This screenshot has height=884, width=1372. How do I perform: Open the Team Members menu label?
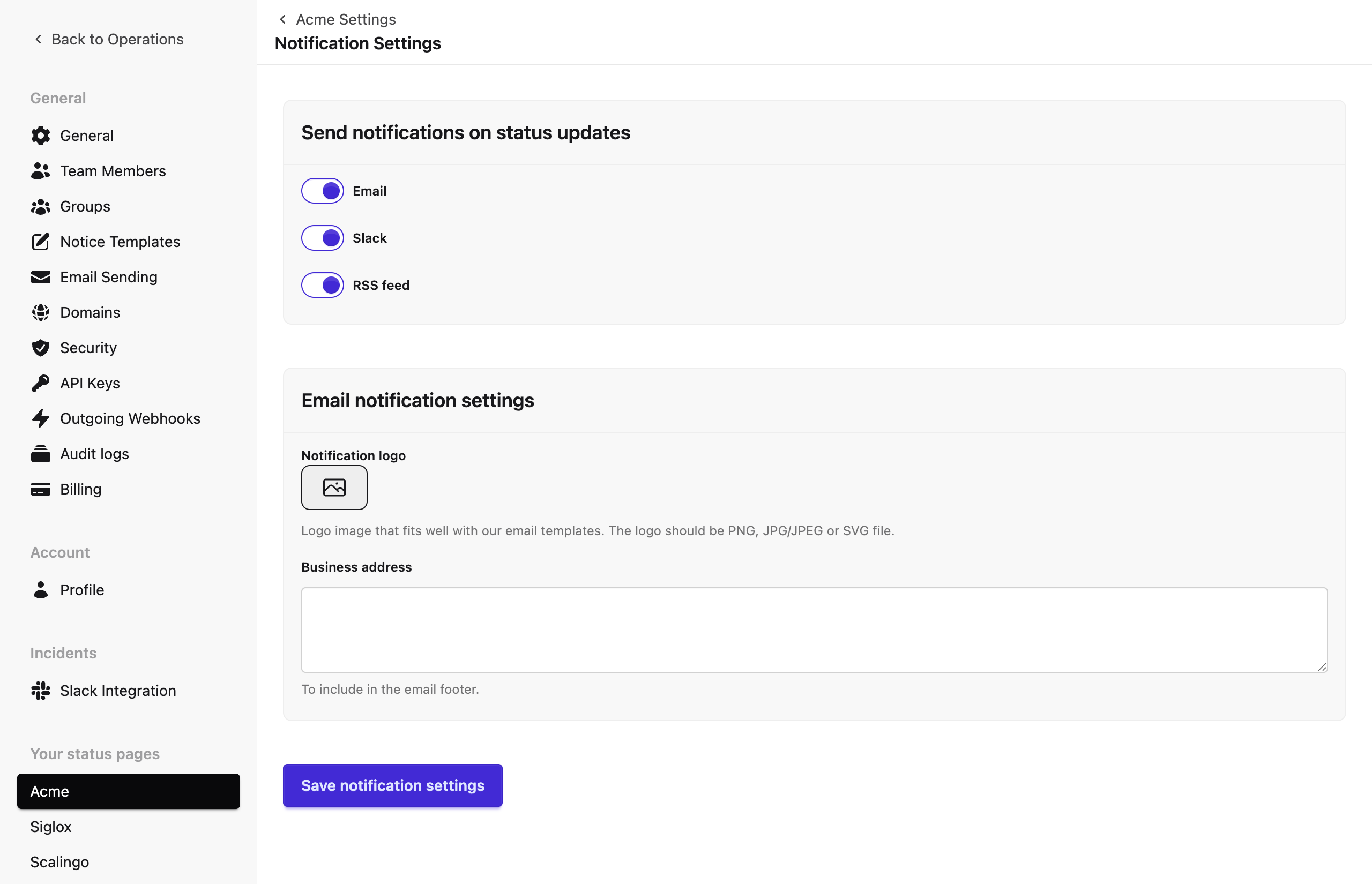coord(113,171)
